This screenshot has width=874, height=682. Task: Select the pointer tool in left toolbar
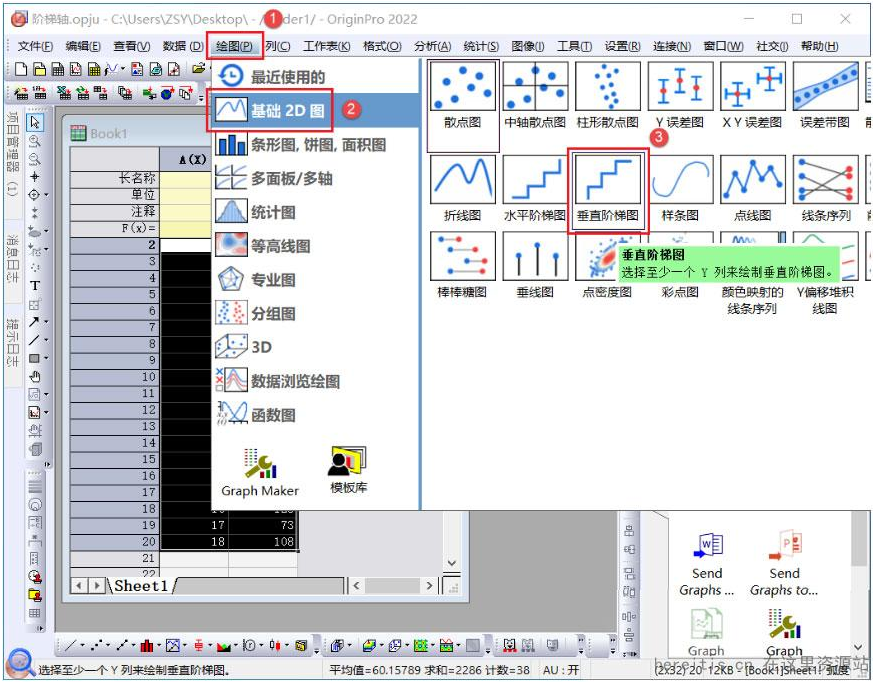tap(35, 122)
